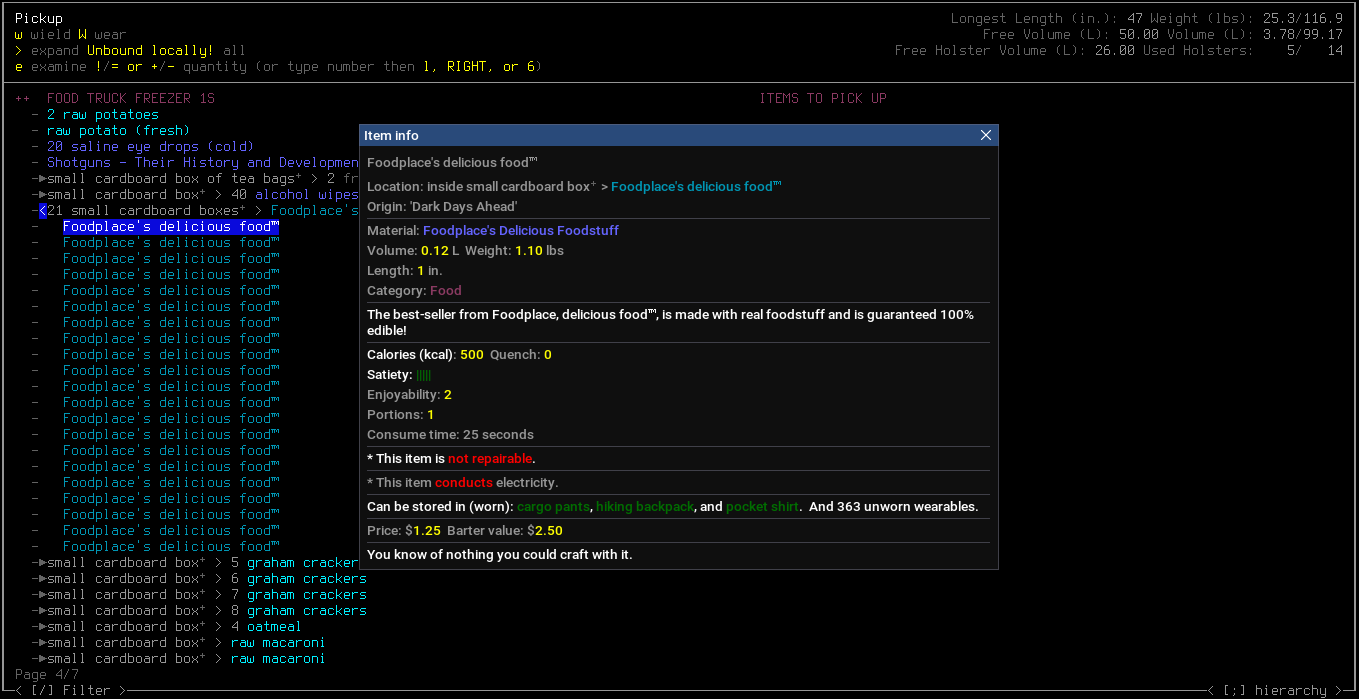This screenshot has width=1359, height=699.
Task: Click the 'cargo pants' container text
Action: tap(553, 507)
